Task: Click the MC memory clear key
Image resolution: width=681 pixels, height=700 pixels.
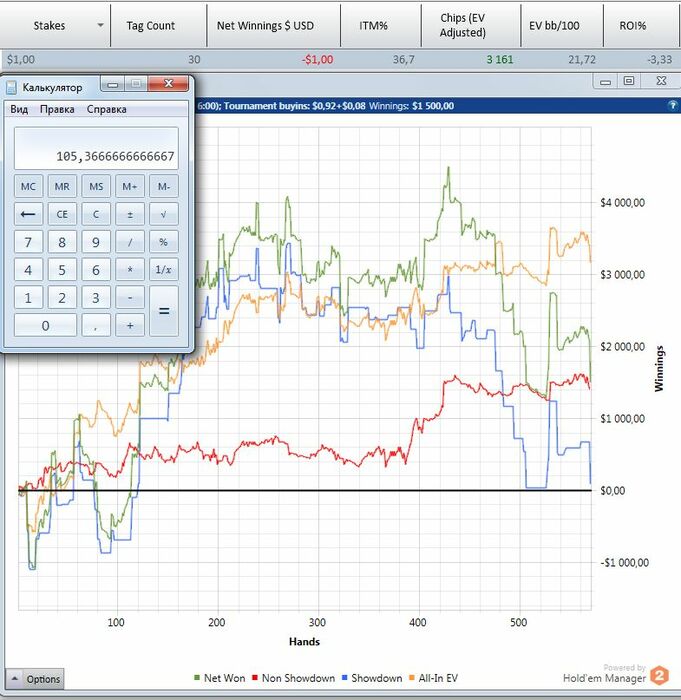Action: click(x=28, y=186)
